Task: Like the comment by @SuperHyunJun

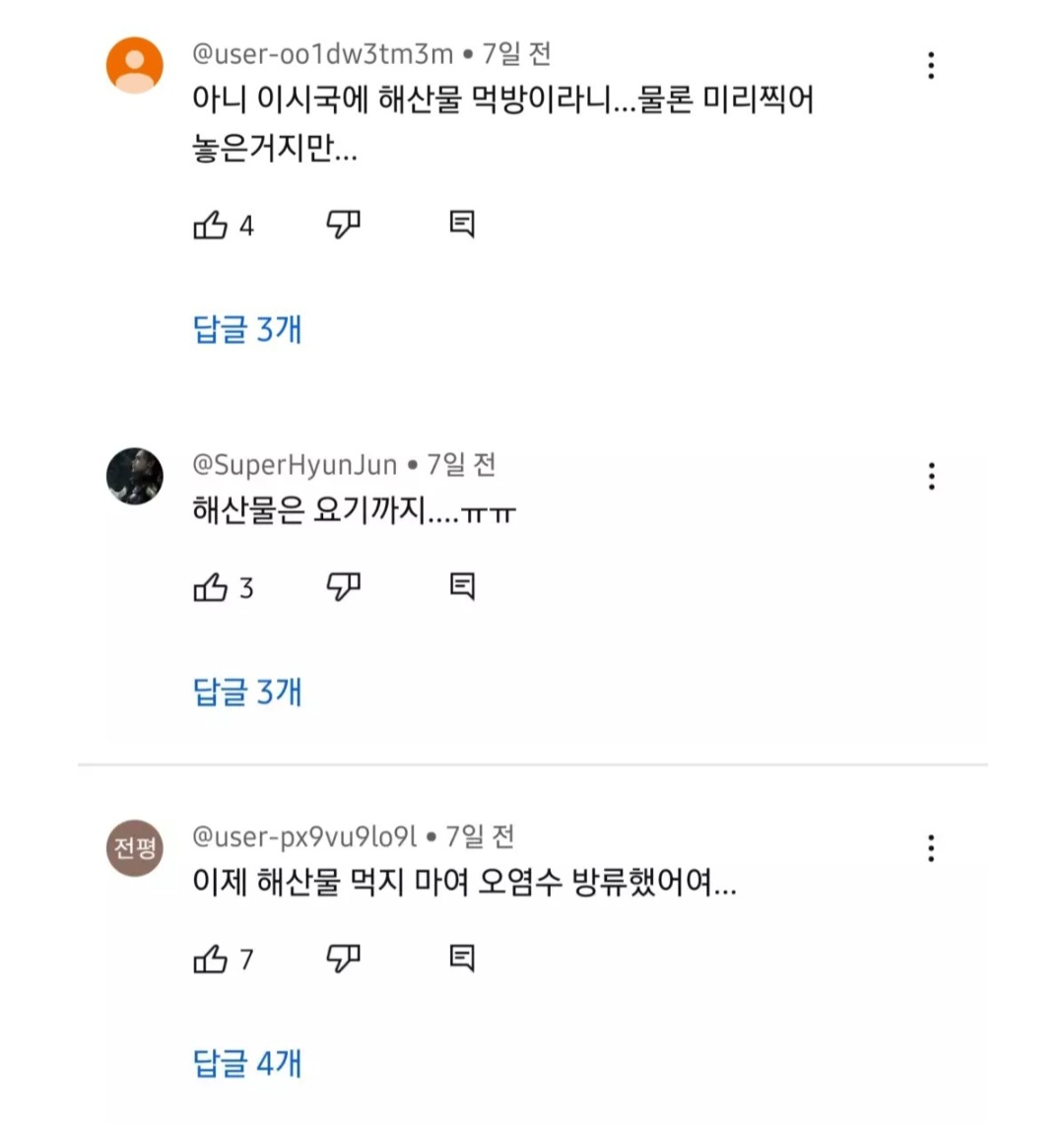Action: coord(211,588)
